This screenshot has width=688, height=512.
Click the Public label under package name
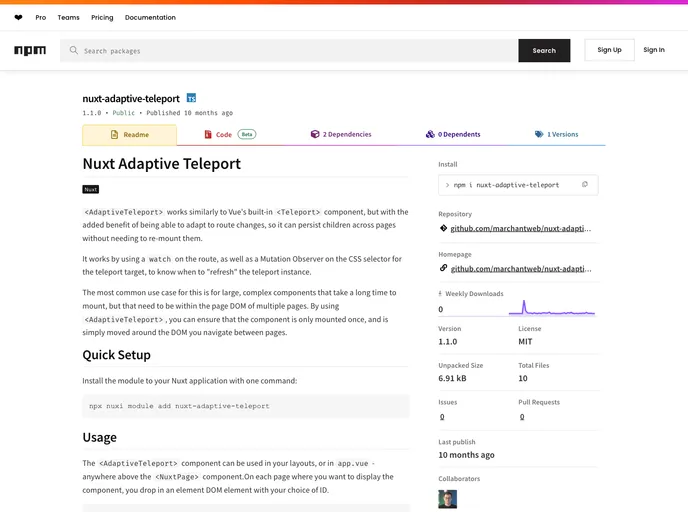tap(124, 113)
